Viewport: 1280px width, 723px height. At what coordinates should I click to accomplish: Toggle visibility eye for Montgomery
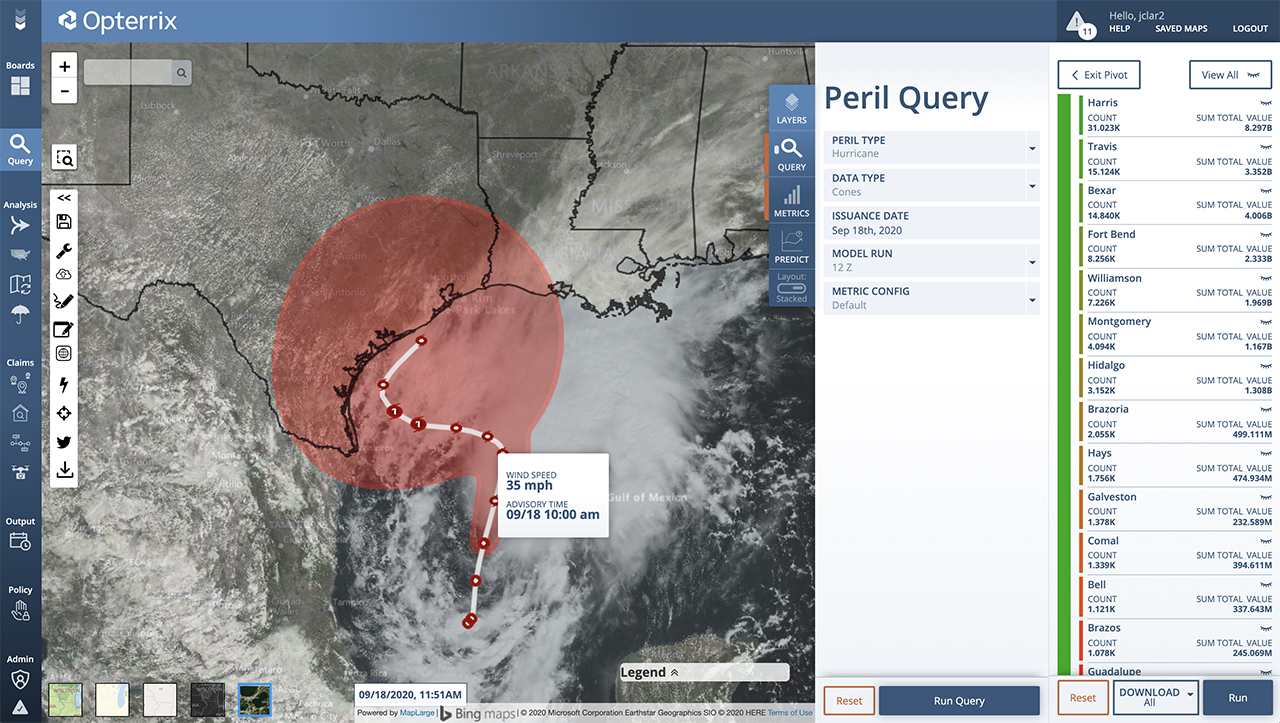coord(1265,323)
